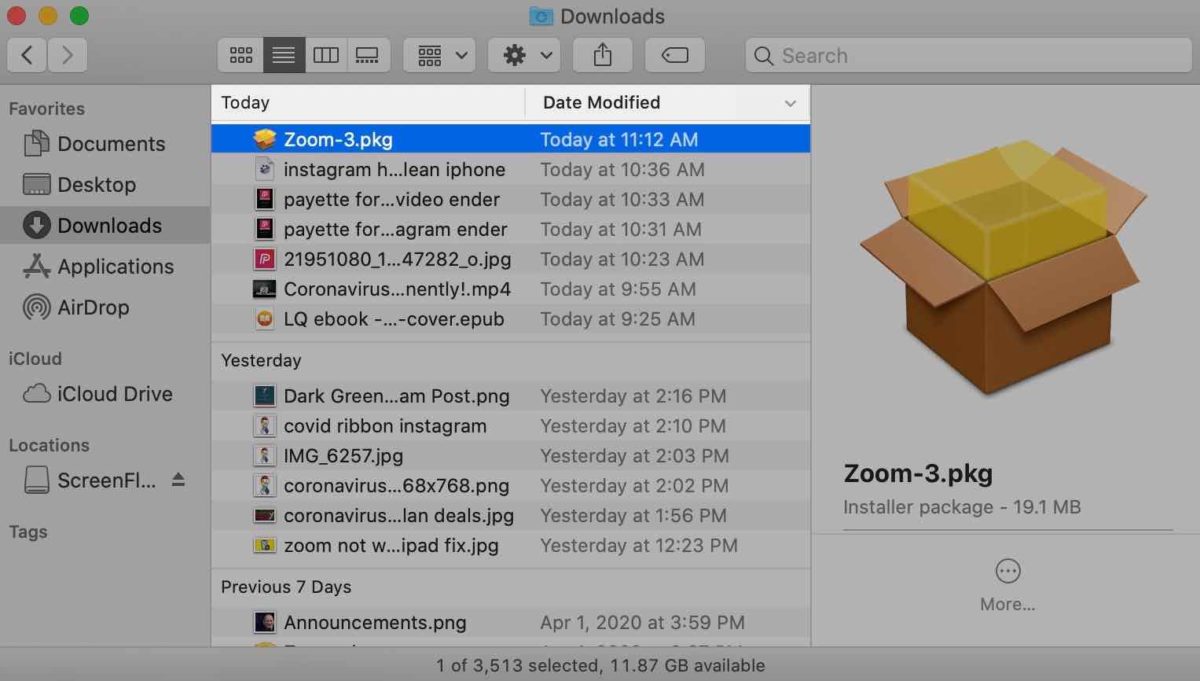Go forward with the right arrow button
This screenshot has width=1200, height=681.
pyautogui.click(x=67, y=55)
